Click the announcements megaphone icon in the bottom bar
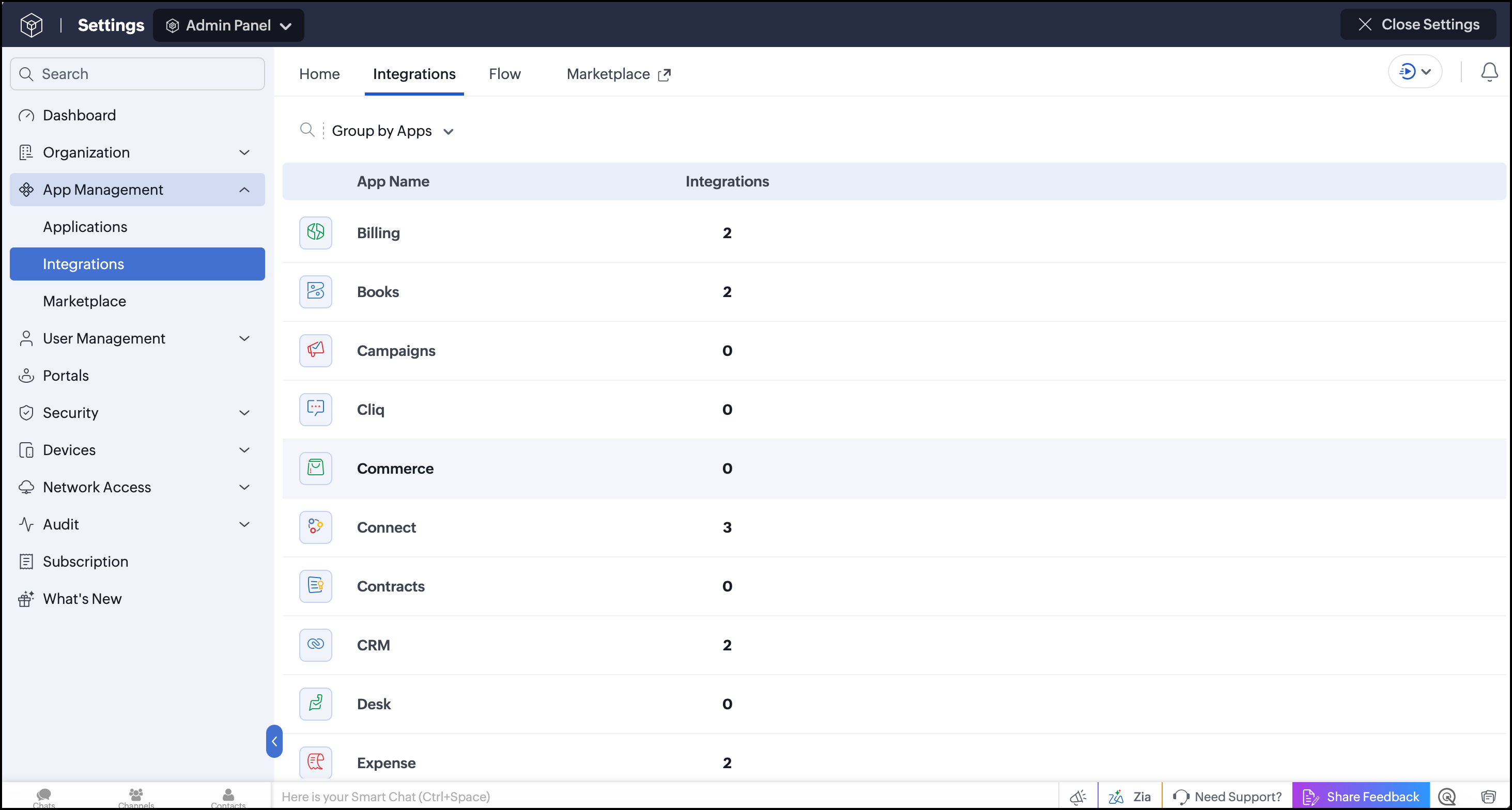This screenshot has width=1512, height=810. (1077, 797)
